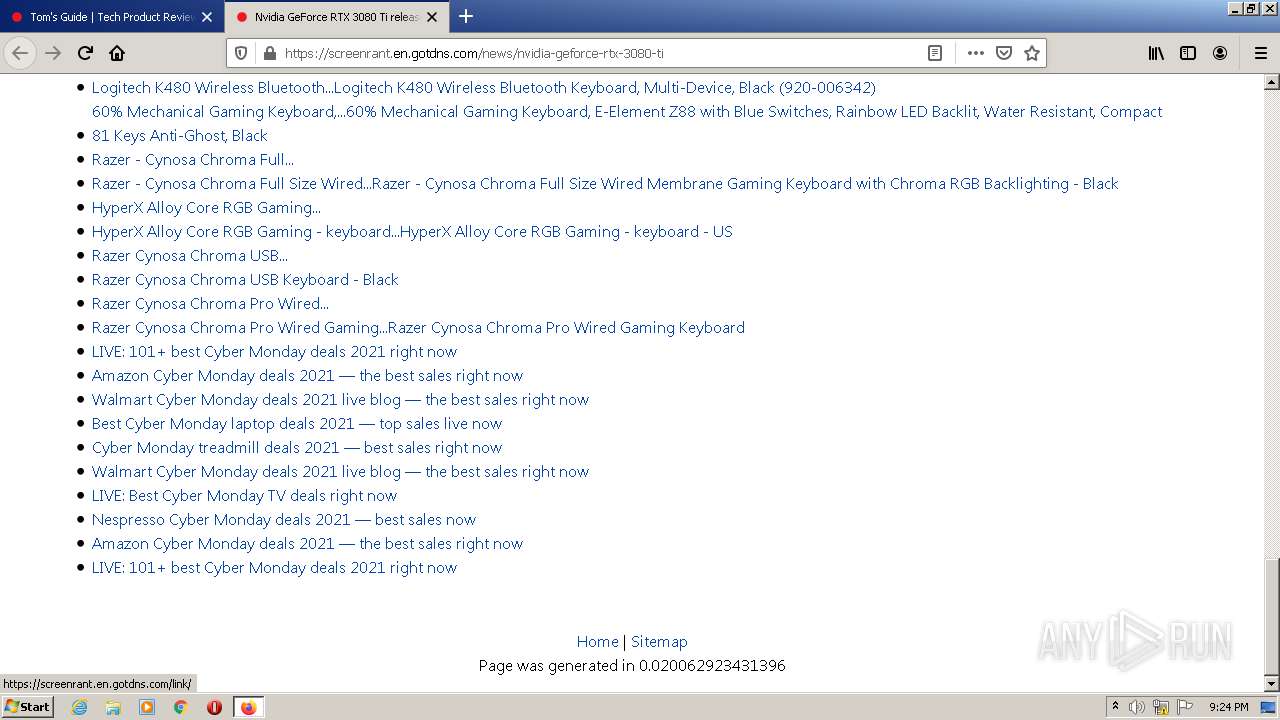The image size is (1280, 720).
Task: Open 60% Mechanical Gaming Keyboard E-Element Z88 link
Action: (x=627, y=112)
